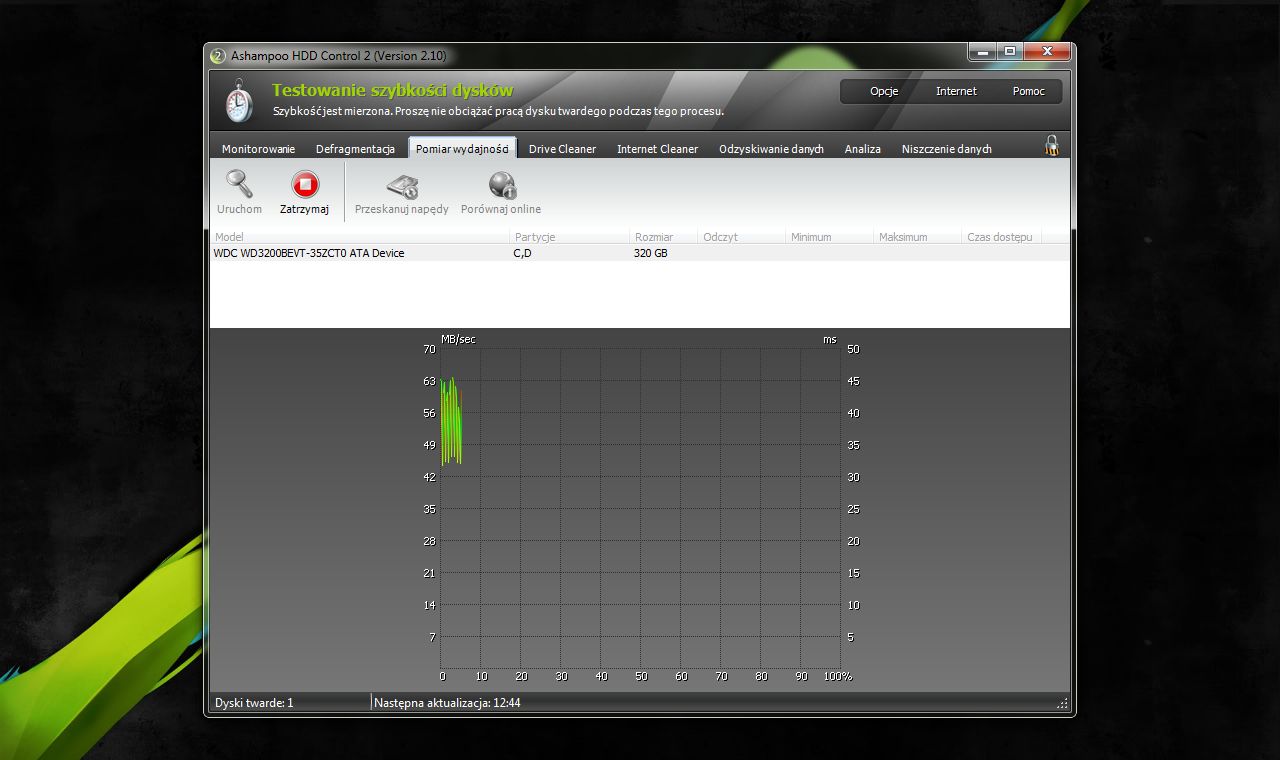Click the green speed graph line
Viewport: 1280px width, 760px height.
tap(451, 420)
